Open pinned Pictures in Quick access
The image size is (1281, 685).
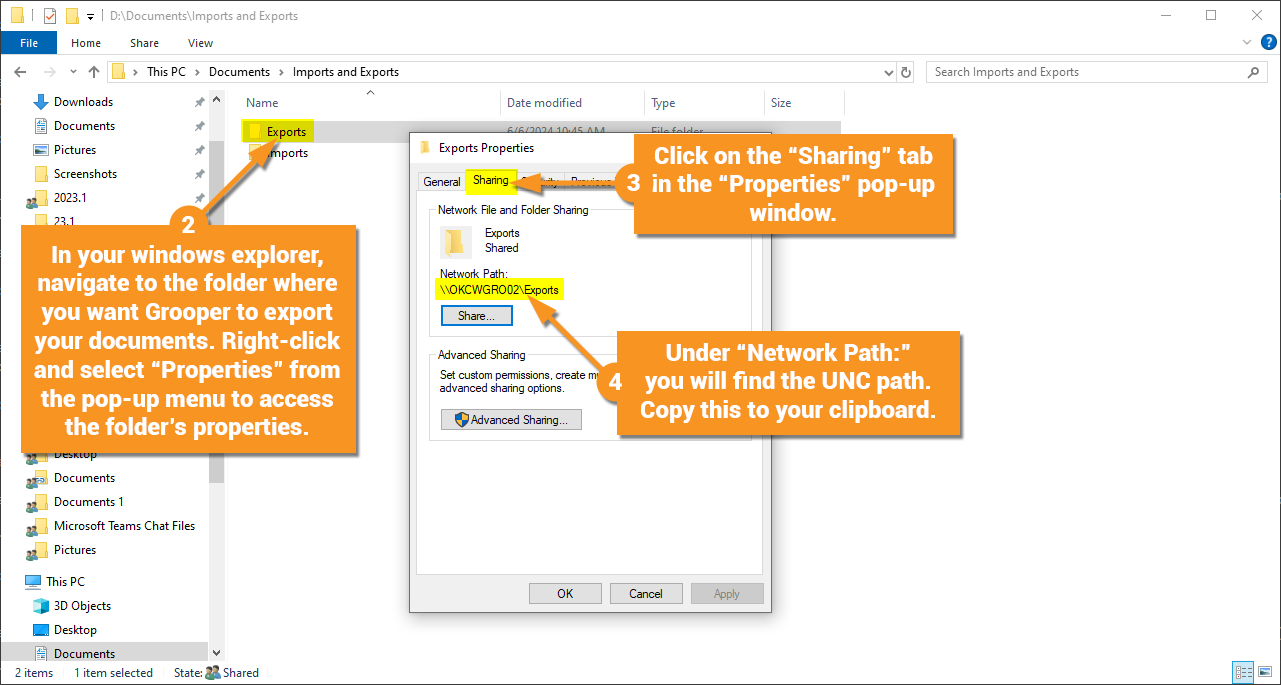tap(75, 150)
